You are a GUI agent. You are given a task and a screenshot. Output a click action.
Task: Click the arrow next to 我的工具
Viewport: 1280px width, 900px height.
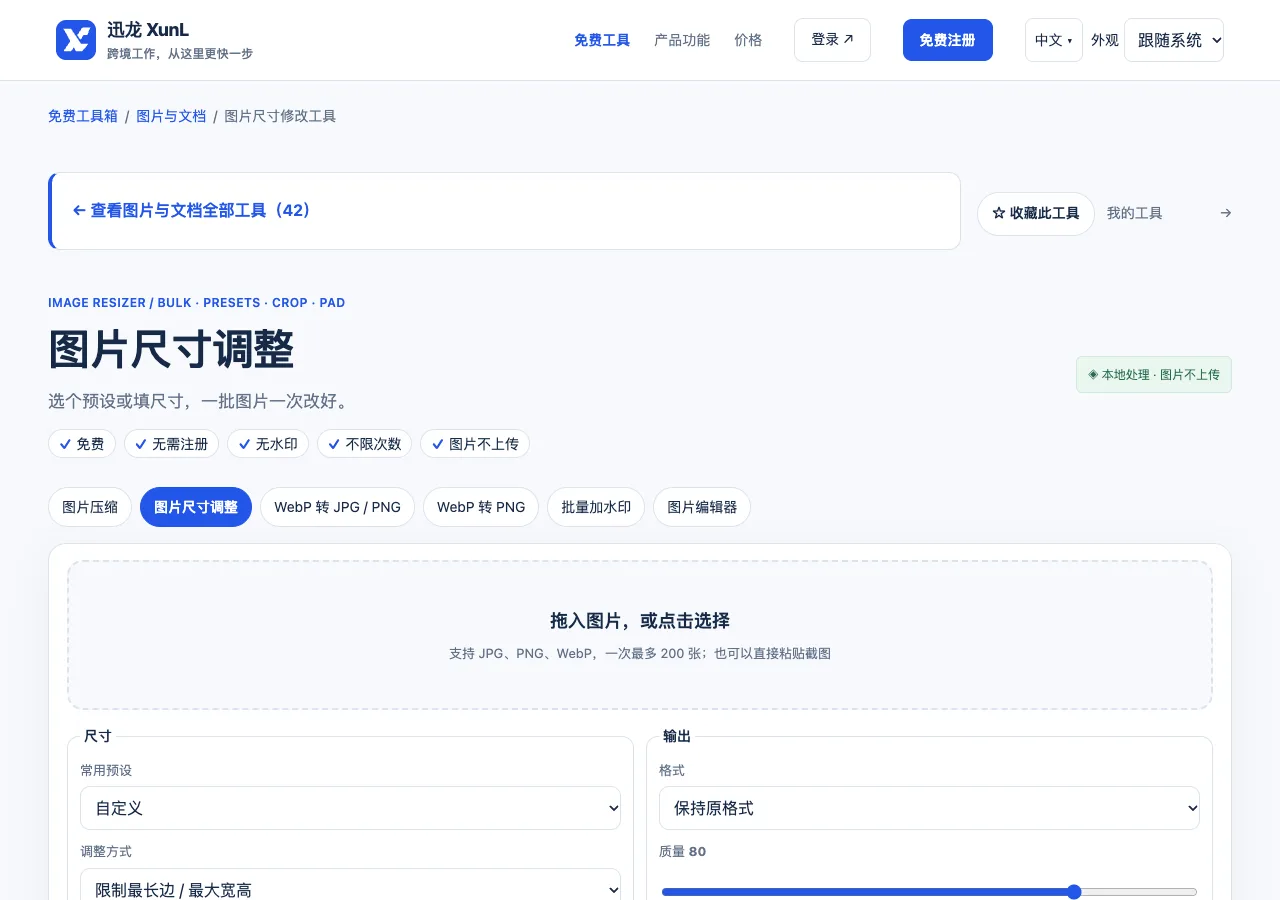point(1226,213)
